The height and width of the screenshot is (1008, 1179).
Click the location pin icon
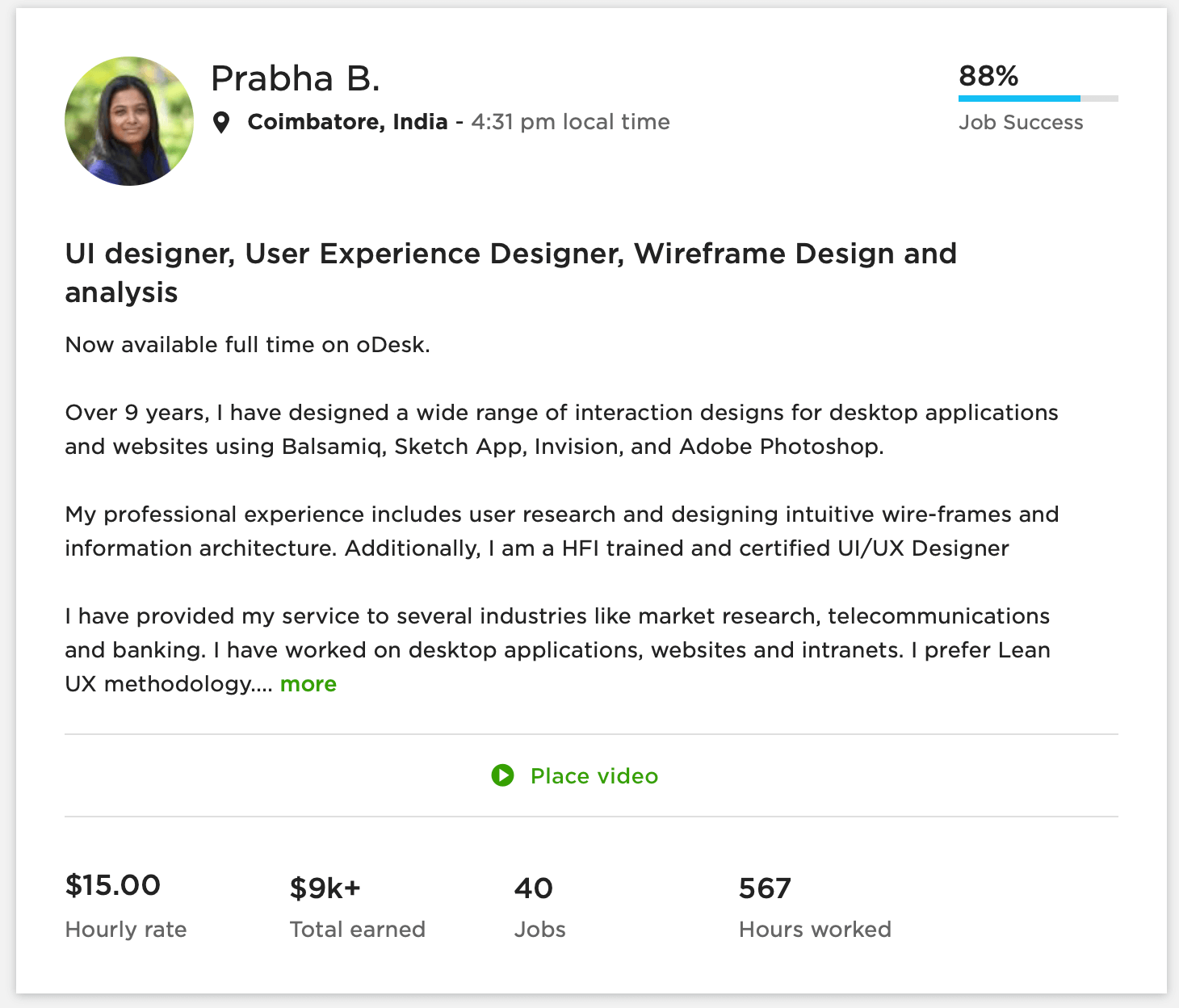pos(221,123)
